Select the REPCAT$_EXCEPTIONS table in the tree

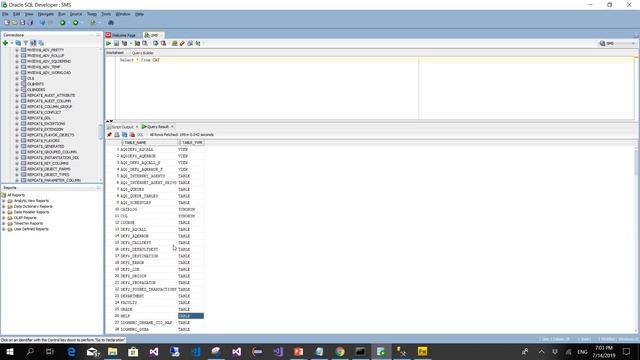point(46,124)
